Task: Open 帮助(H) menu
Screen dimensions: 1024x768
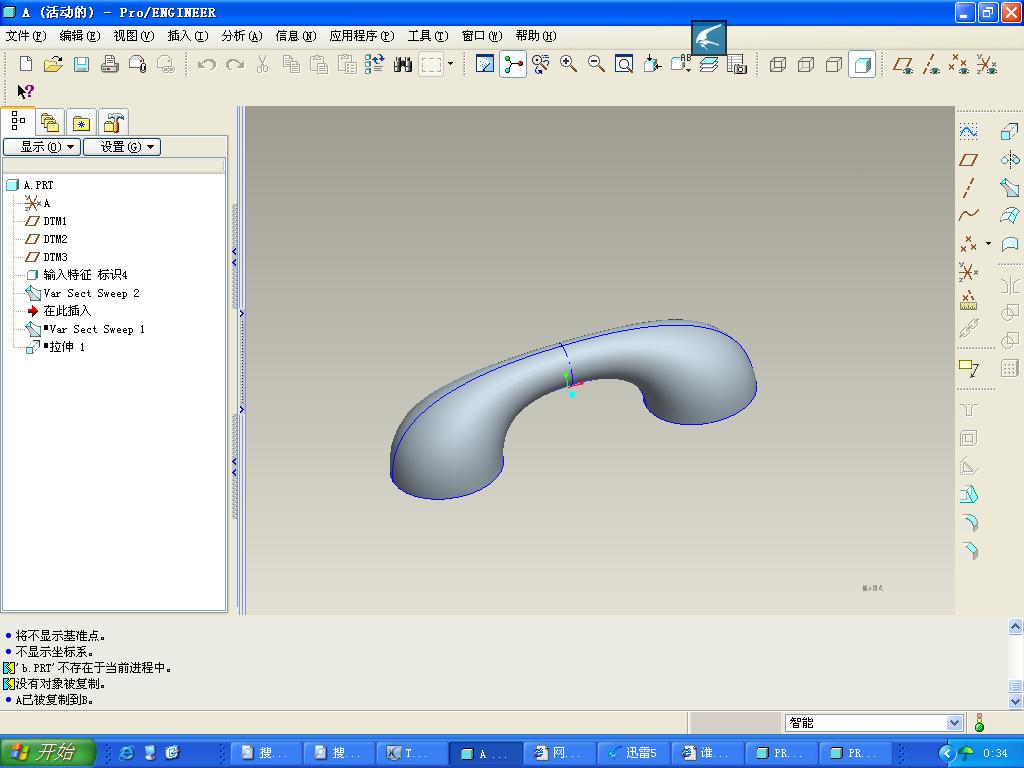Action: tap(536, 36)
